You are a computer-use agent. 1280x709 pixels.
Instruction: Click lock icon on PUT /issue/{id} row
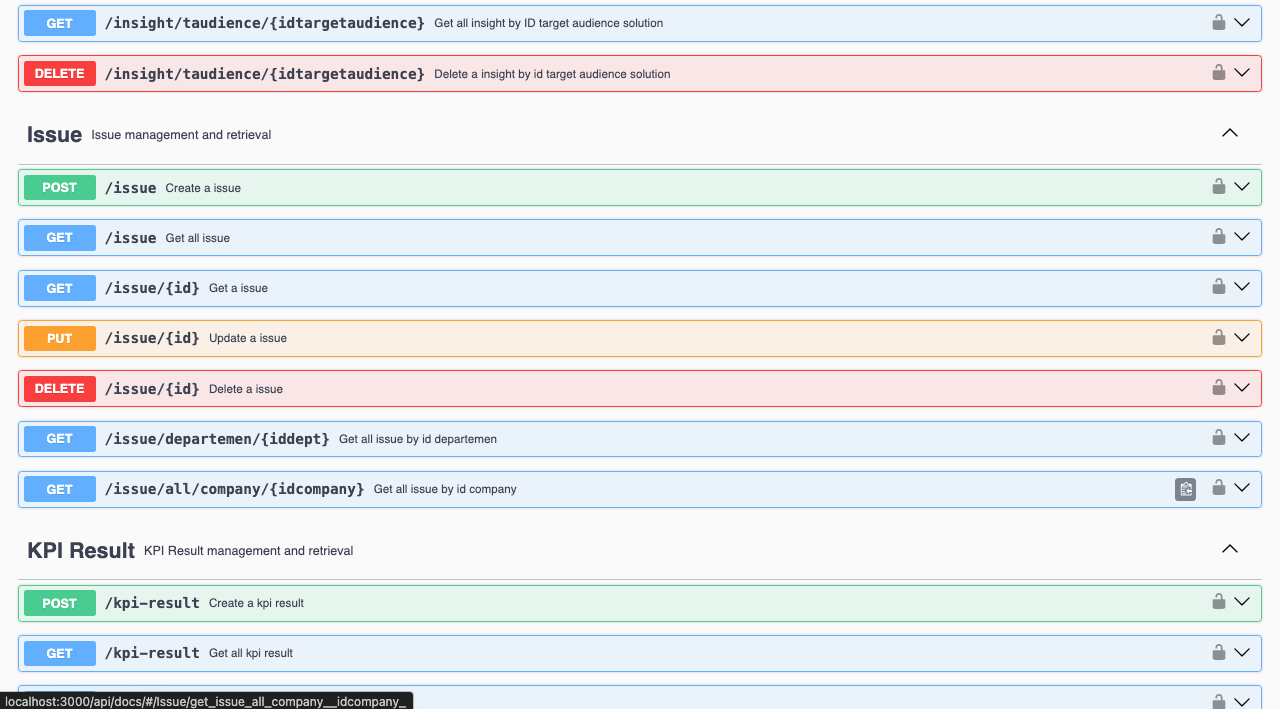(x=1218, y=337)
